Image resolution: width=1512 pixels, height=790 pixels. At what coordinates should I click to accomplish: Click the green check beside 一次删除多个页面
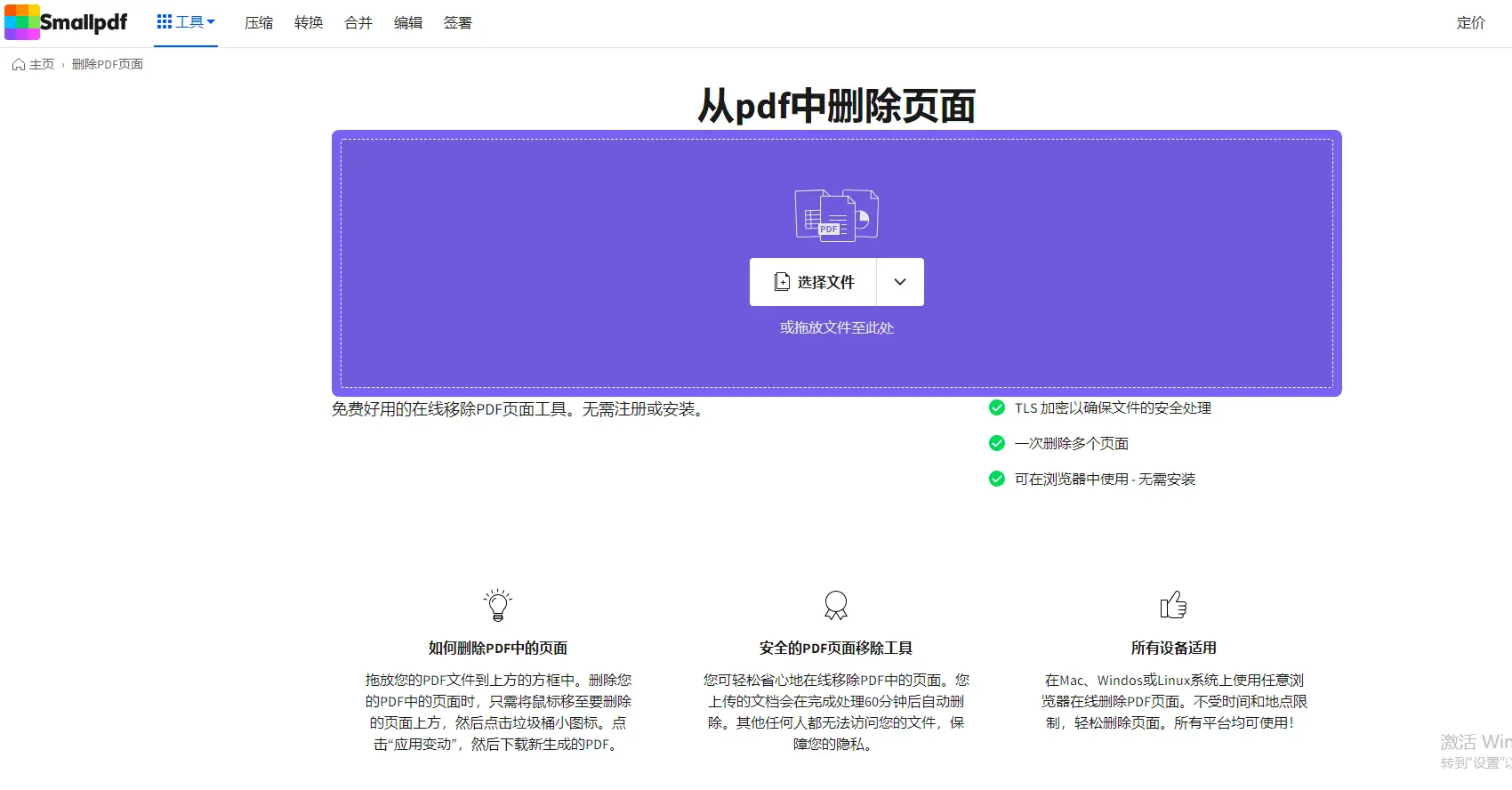997,443
